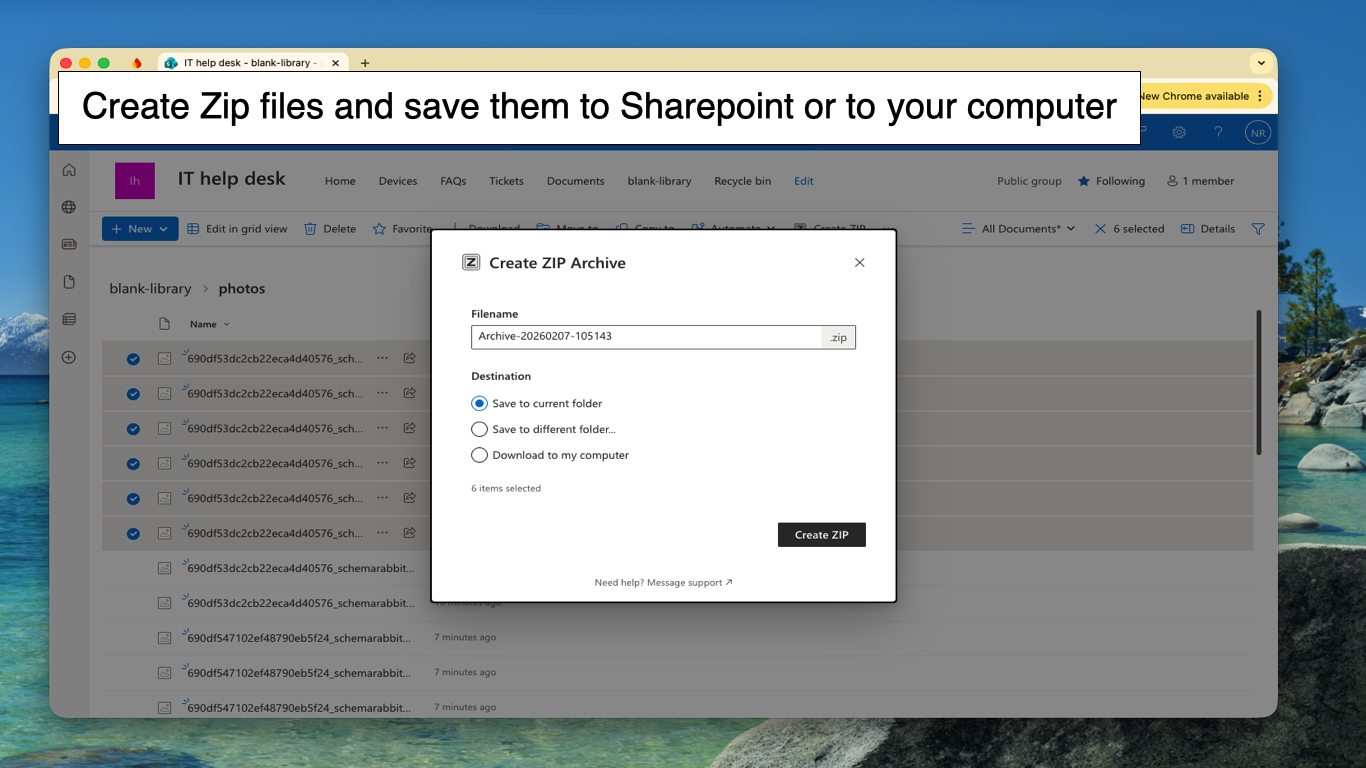Open the filter funnel icon
1366x768 pixels.
(1258, 228)
